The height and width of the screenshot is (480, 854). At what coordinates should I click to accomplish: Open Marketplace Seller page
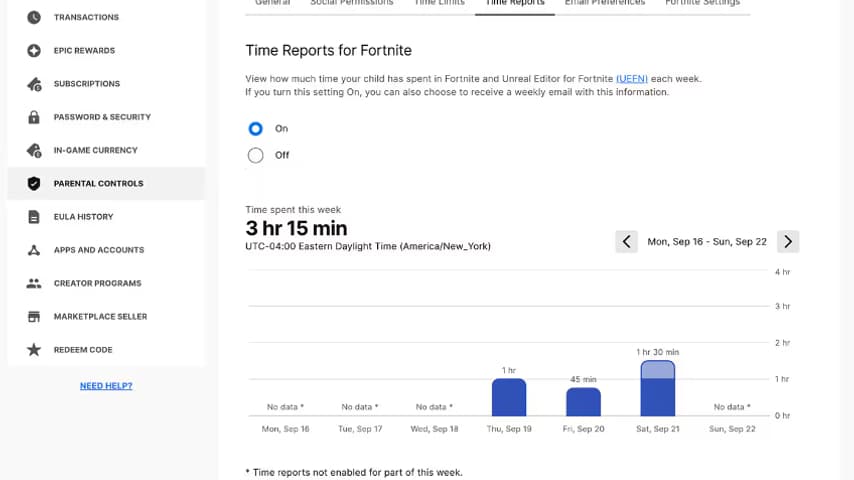point(107,317)
